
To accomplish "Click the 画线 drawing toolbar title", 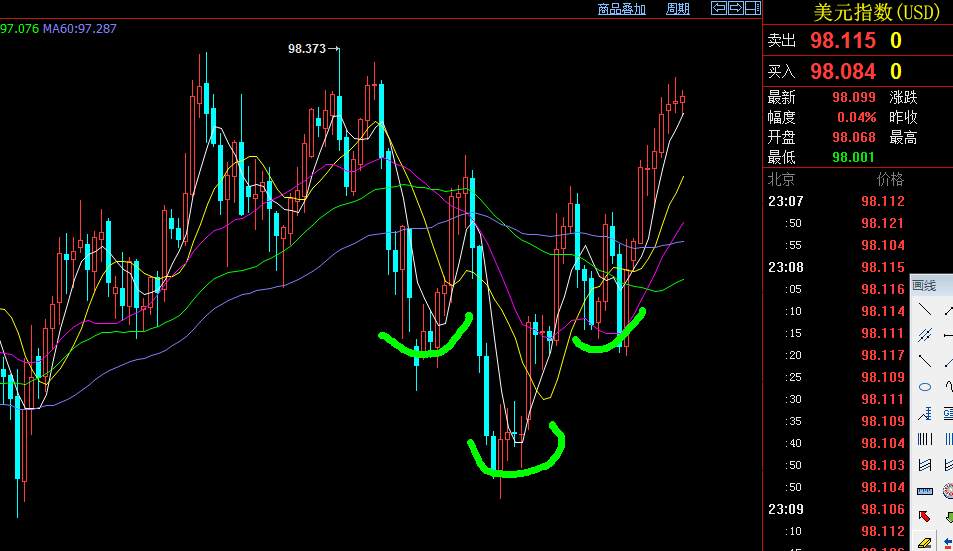I will click(x=924, y=285).
